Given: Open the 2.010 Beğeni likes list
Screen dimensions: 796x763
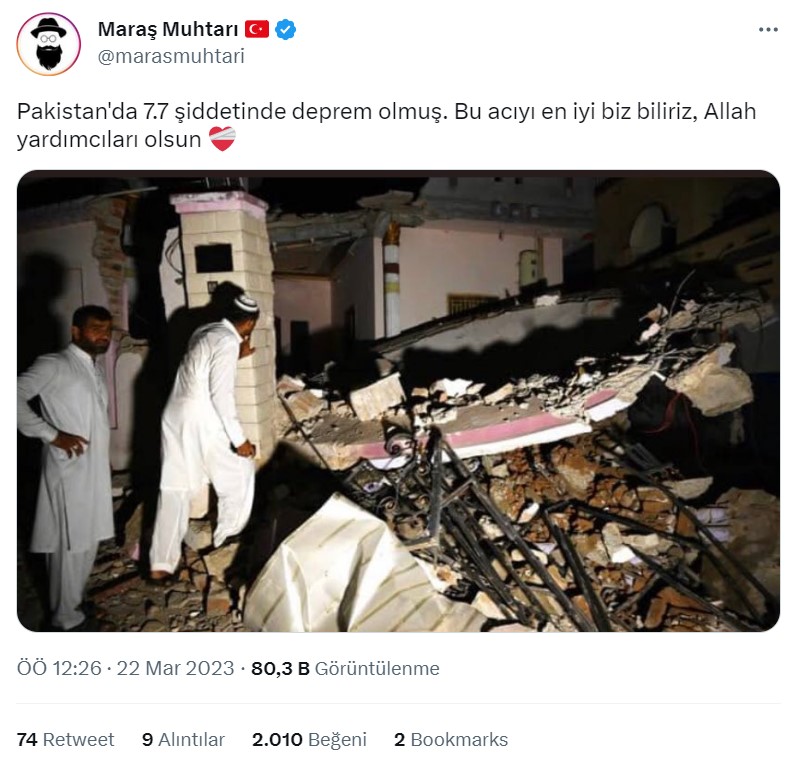Looking at the screenshot, I should [x=309, y=740].
